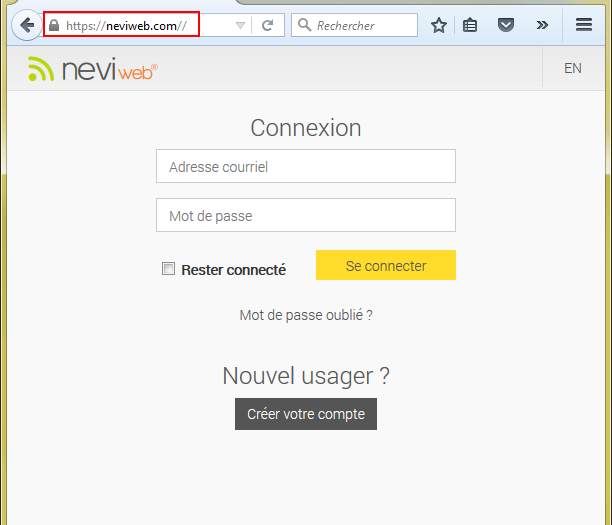Select the neviweb.com address bar
The width and height of the screenshot is (612, 525).
click(x=140, y=26)
